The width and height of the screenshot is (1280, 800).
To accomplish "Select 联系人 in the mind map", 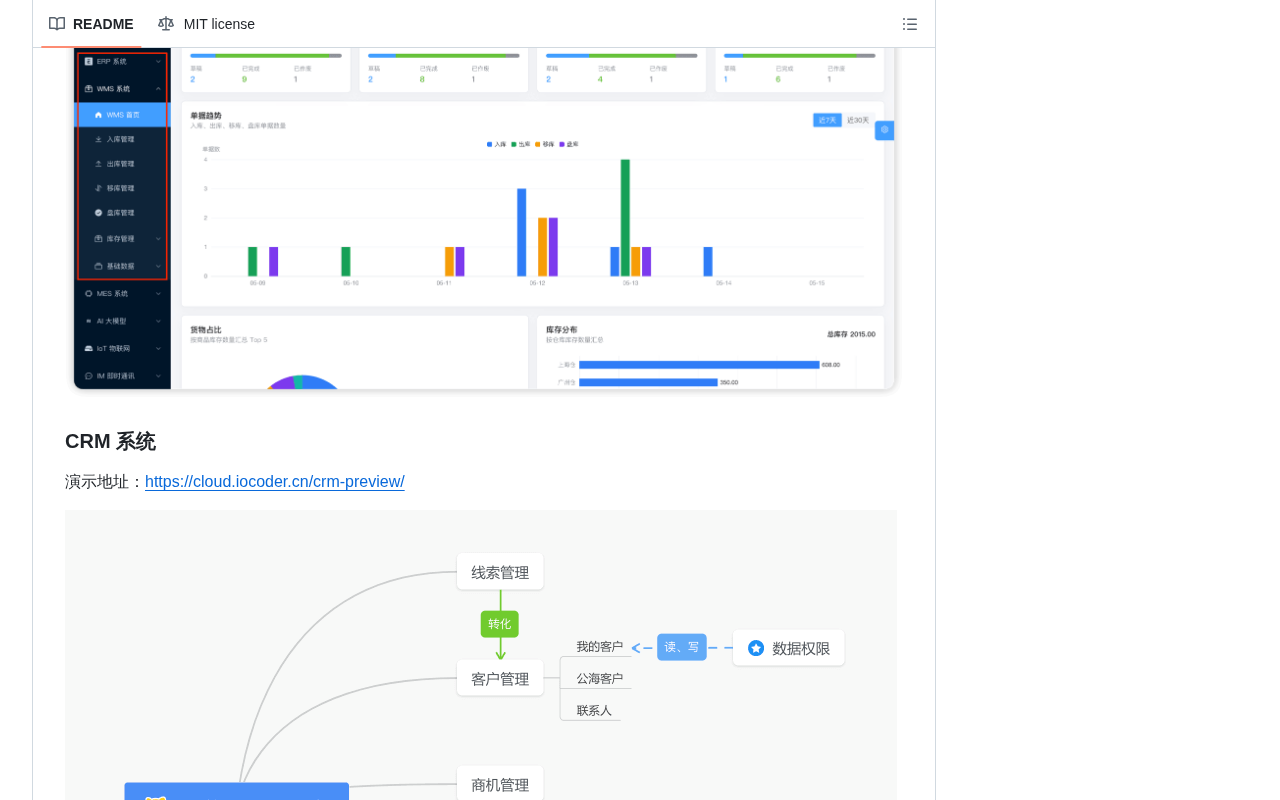I will point(594,711).
